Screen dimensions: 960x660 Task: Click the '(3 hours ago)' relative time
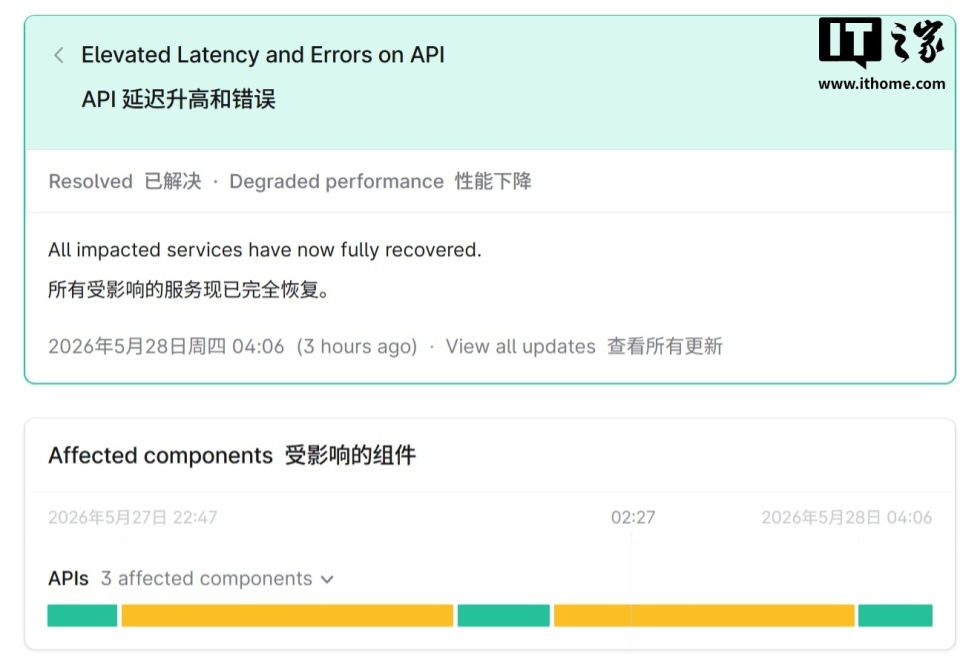click(357, 347)
